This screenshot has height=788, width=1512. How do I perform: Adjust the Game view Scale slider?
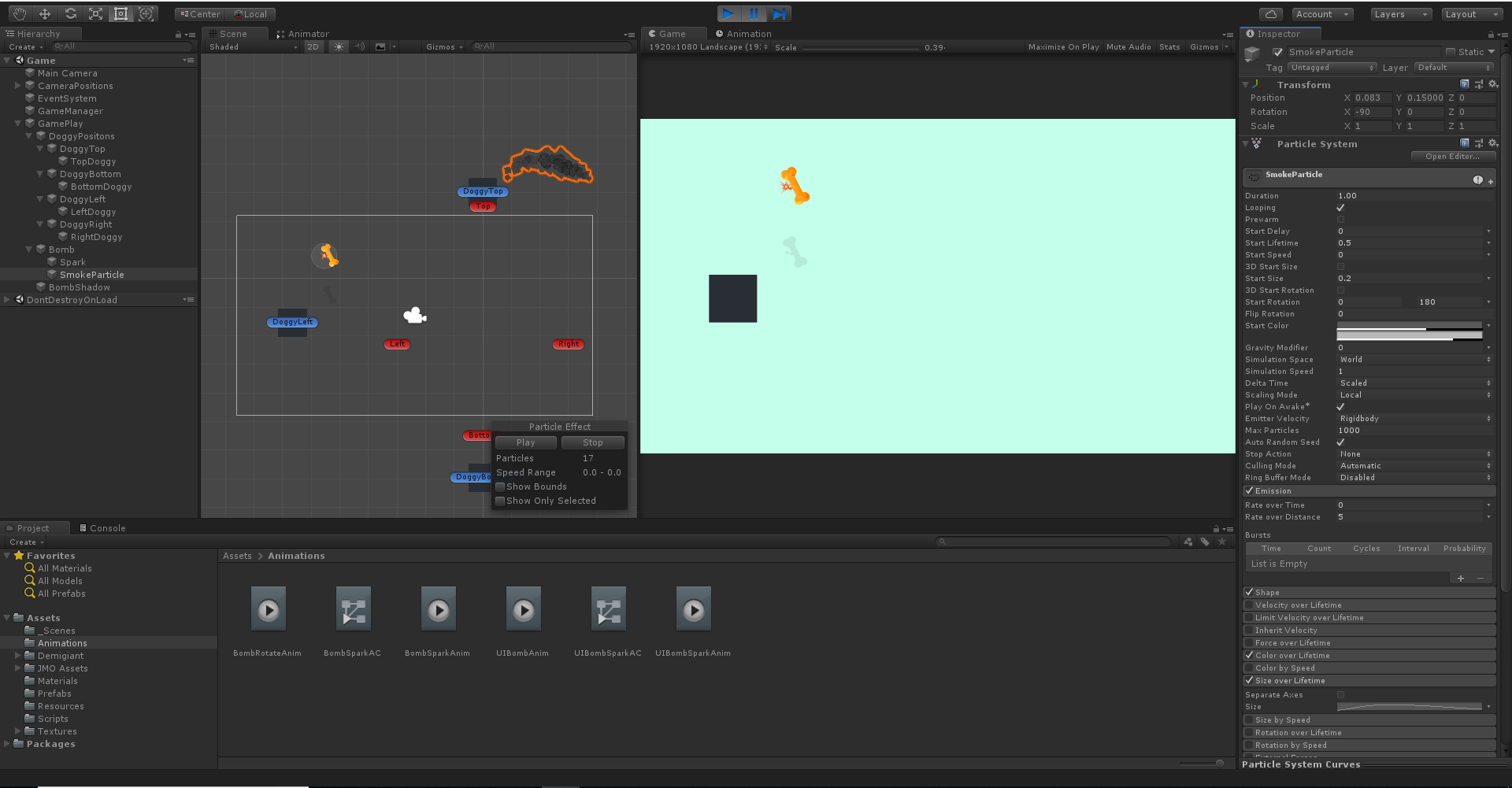(861, 47)
